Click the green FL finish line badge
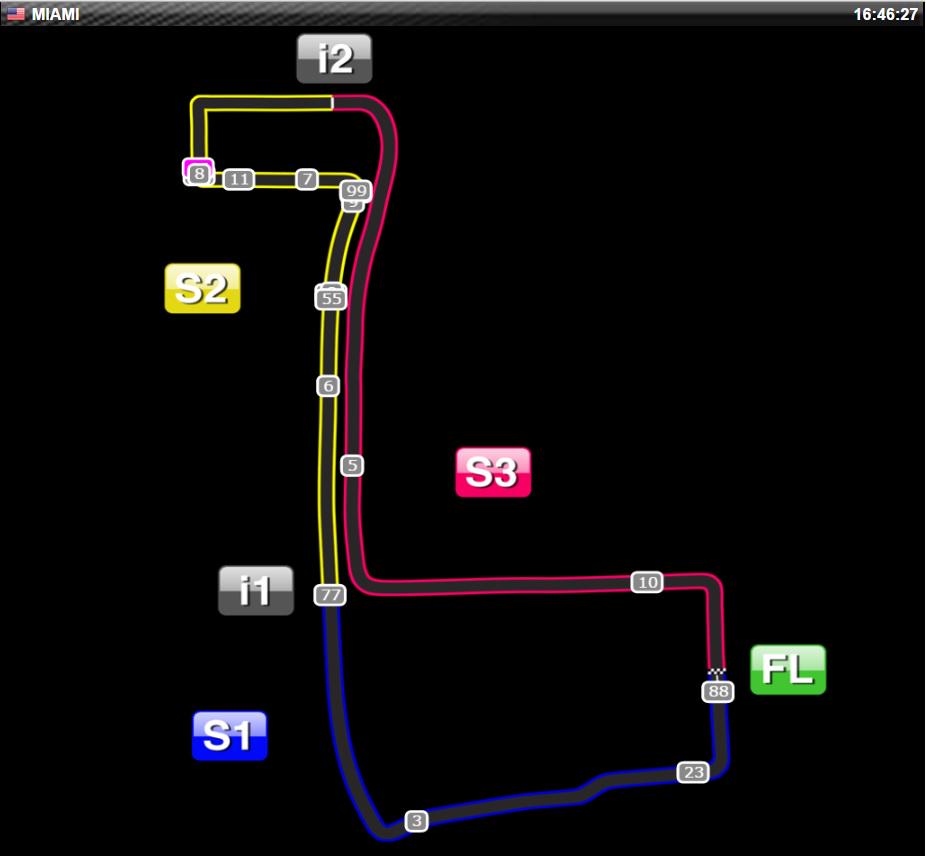Screen dimensions: 926x856 click(x=788, y=669)
